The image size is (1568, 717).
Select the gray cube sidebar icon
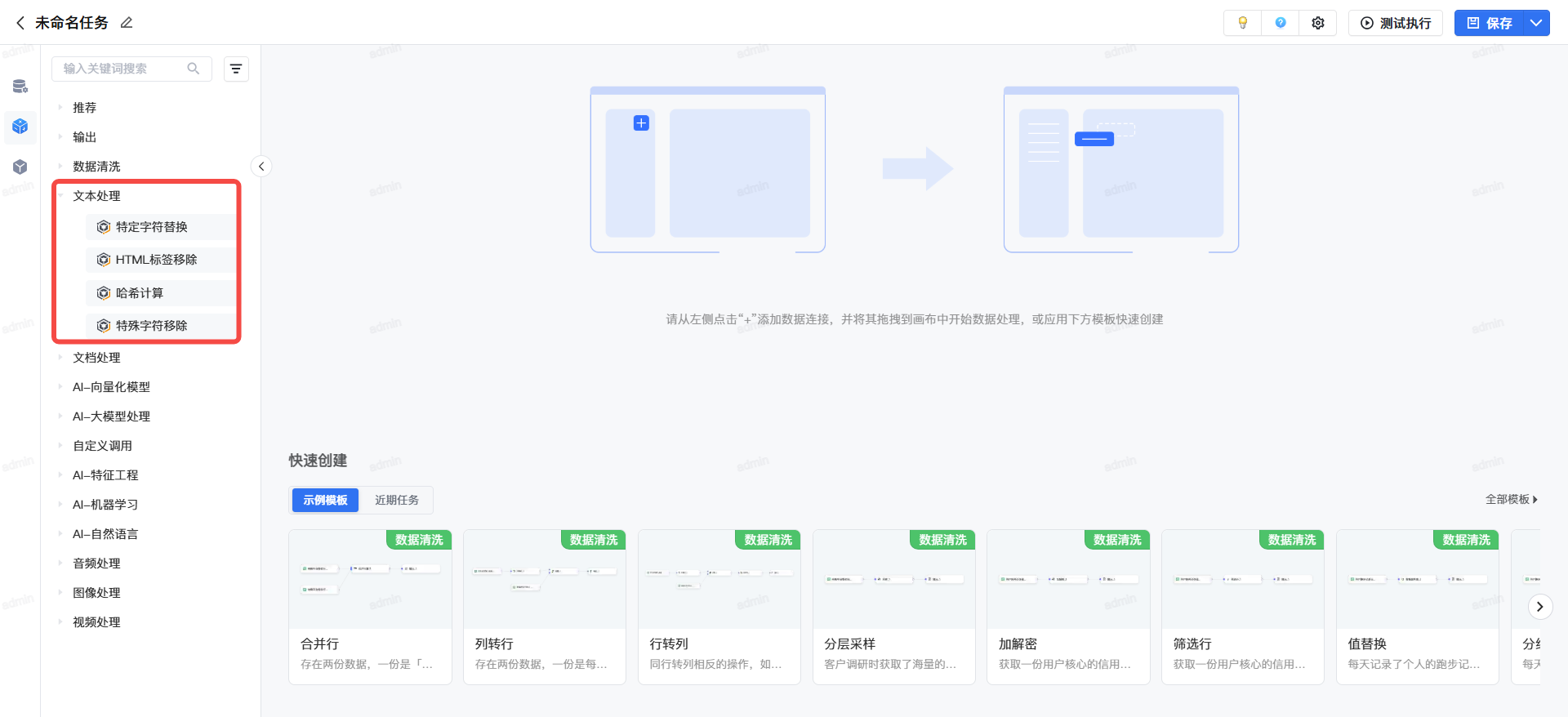(x=20, y=167)
